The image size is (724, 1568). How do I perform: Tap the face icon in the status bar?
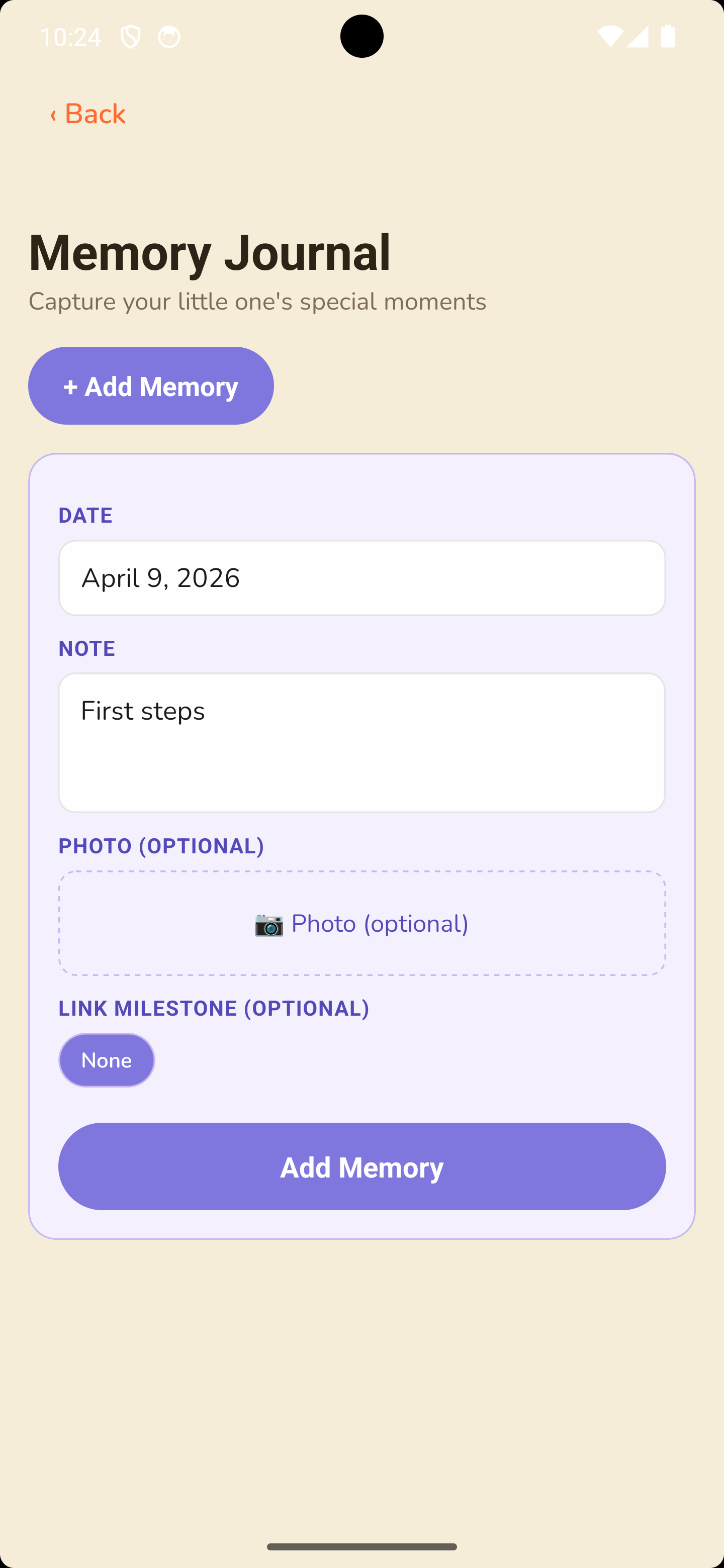(x=168, y=37)
